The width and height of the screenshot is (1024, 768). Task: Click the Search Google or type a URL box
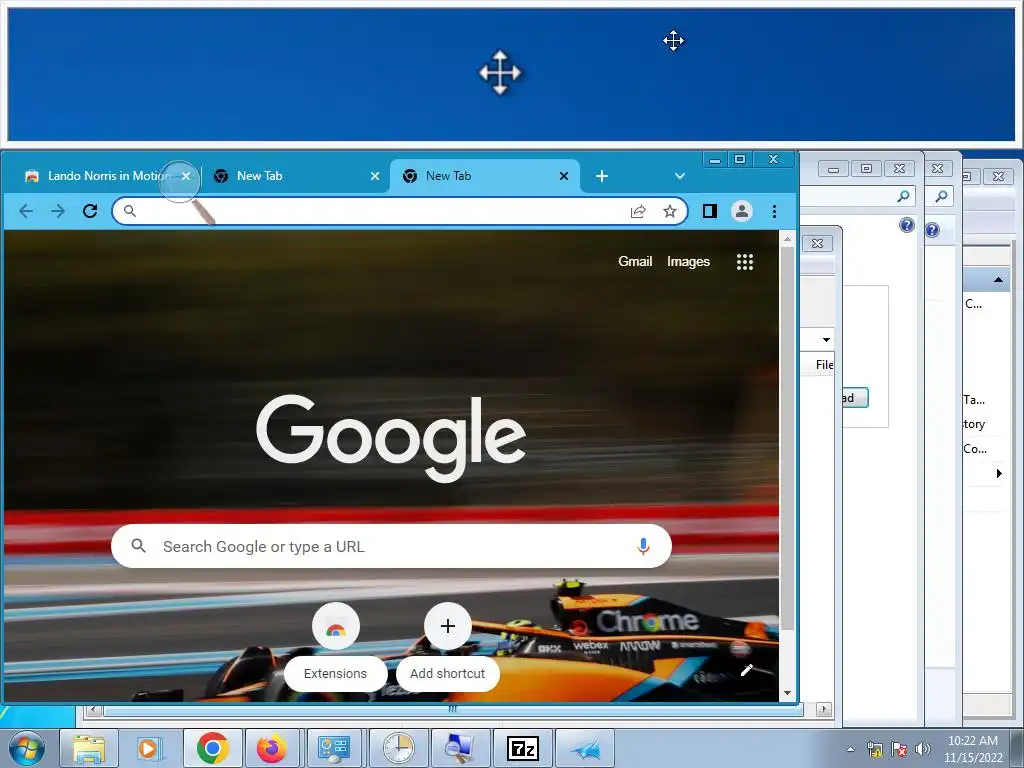tap(392, 546)
